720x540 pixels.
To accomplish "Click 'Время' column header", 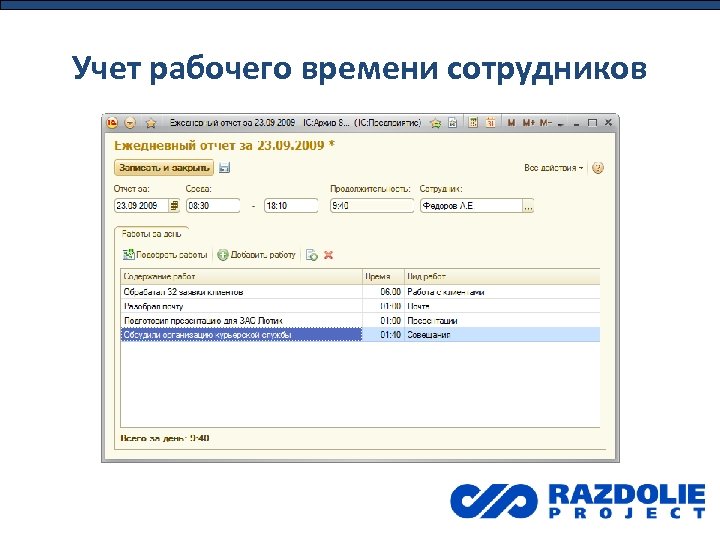I will 383,276.
